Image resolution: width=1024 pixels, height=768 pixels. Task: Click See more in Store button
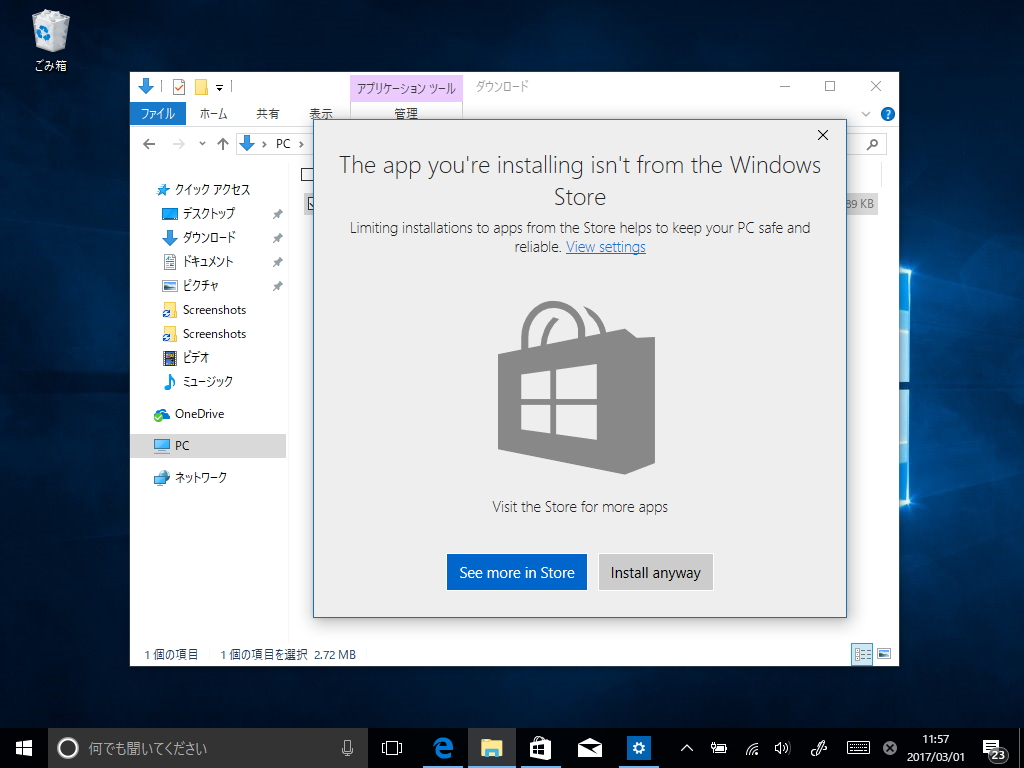(x=517, y=572)
